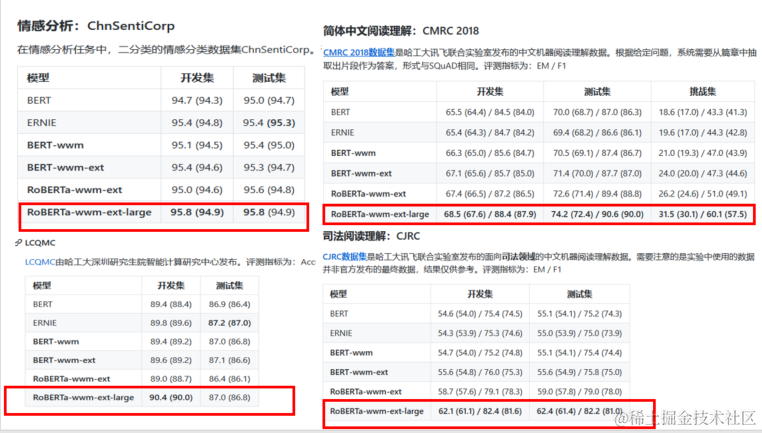The image size is (762, 433).
Task: Click the cell 95.3 (94.7)
Action: [269, 167]
